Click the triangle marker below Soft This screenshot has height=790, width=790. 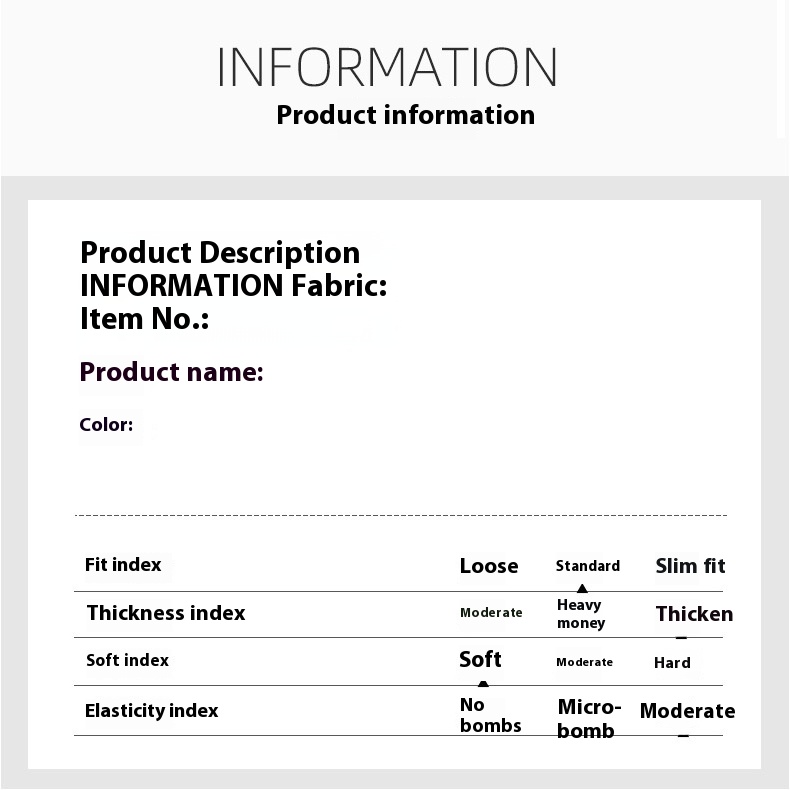(x=483, y=684)
